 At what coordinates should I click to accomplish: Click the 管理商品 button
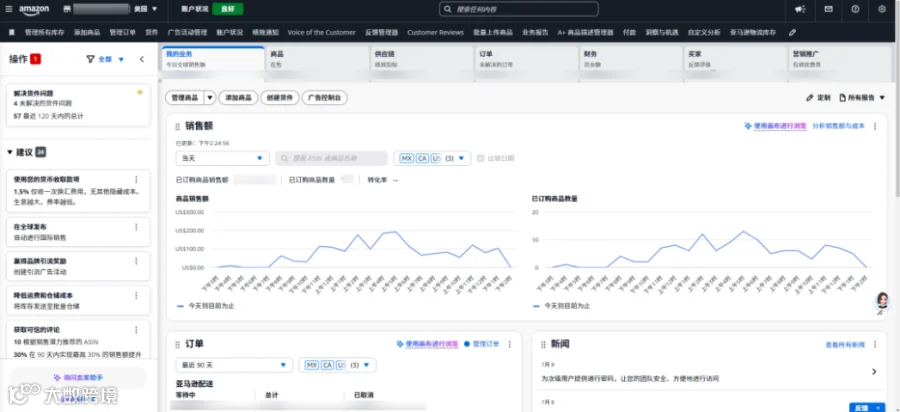point(184,98)
